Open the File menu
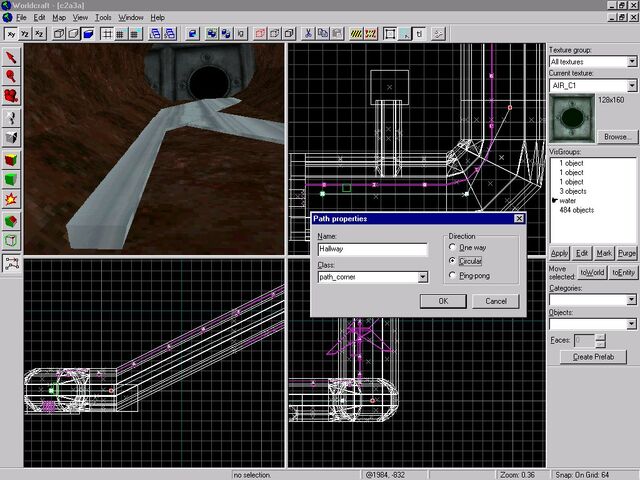Screen dimensions: 640x480 [x=21, y=18]
